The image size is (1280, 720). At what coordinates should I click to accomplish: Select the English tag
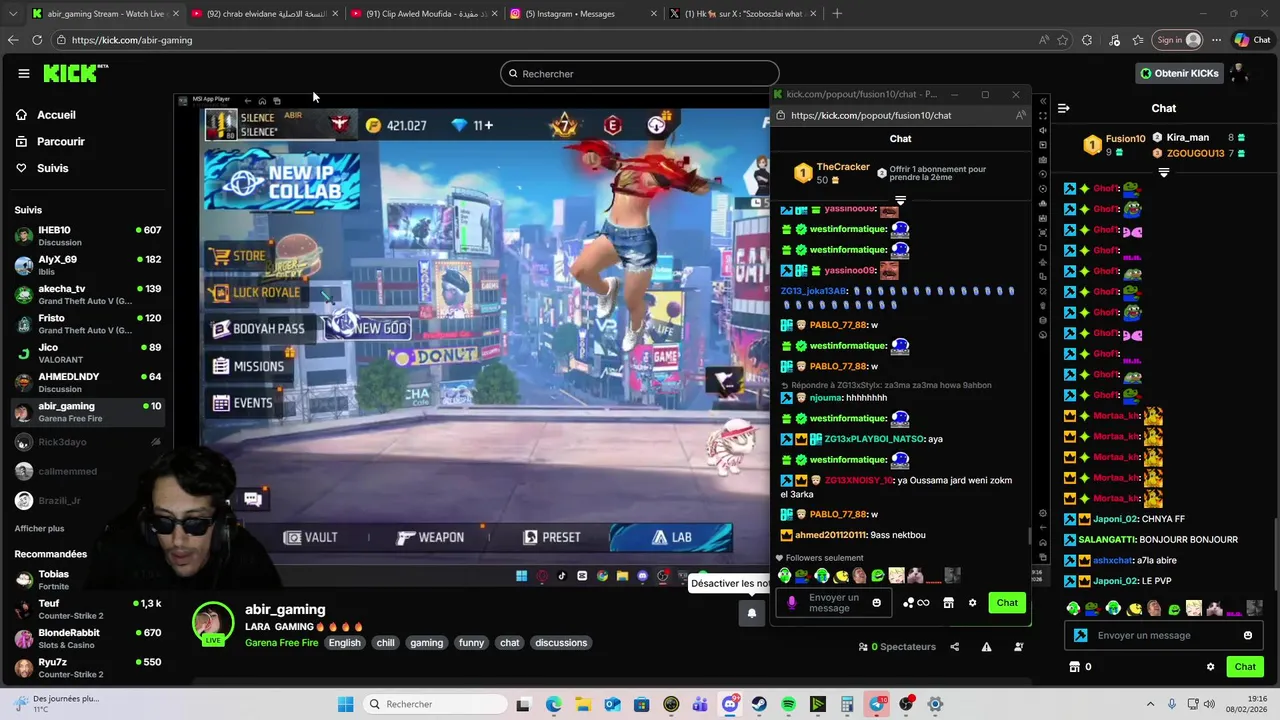pyautogui.click(x=344, y=643)
